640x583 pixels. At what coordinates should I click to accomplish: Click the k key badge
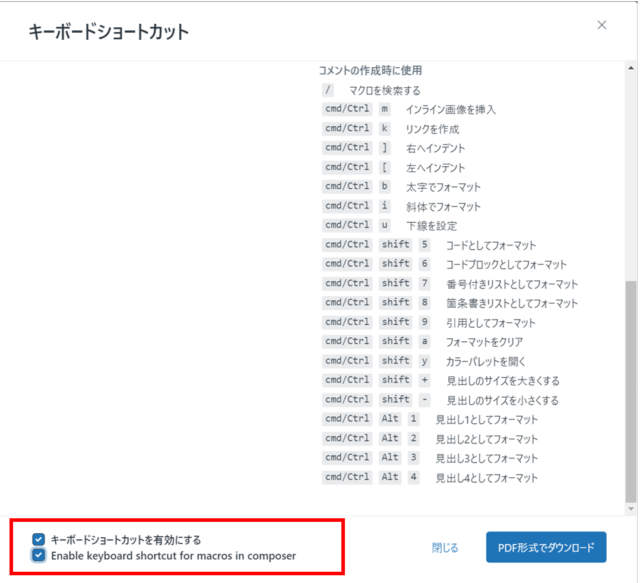click(x=384, y=128)
